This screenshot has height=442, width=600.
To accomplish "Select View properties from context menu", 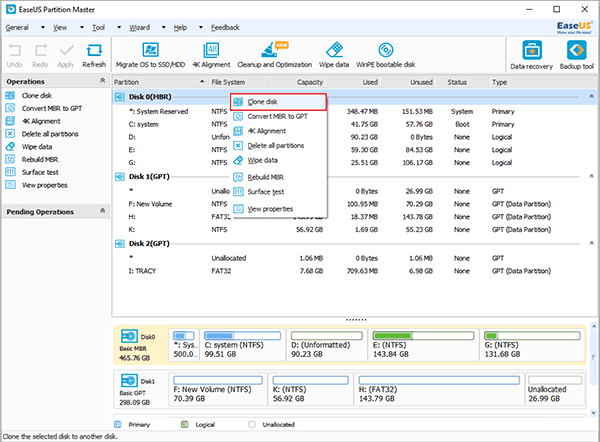I will 278,209.
